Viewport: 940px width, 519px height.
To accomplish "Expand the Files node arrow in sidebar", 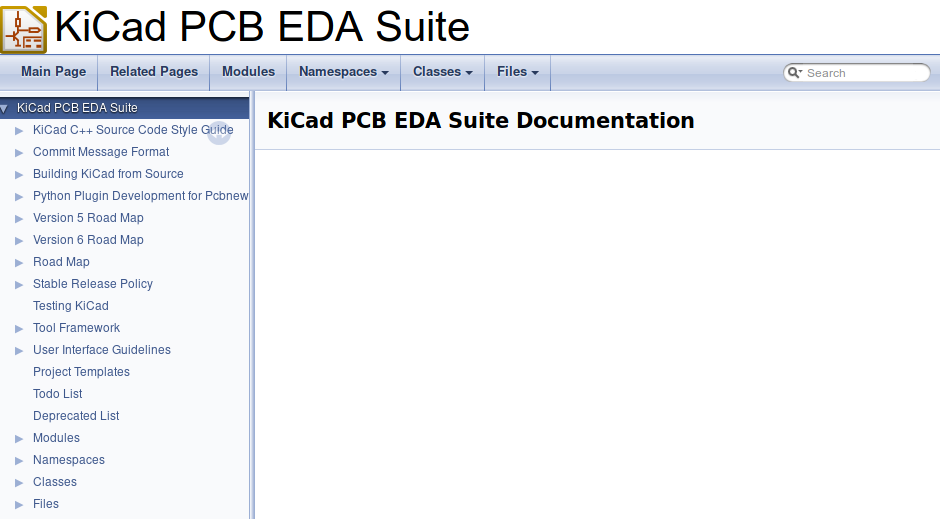I will [x=19, y=504].
